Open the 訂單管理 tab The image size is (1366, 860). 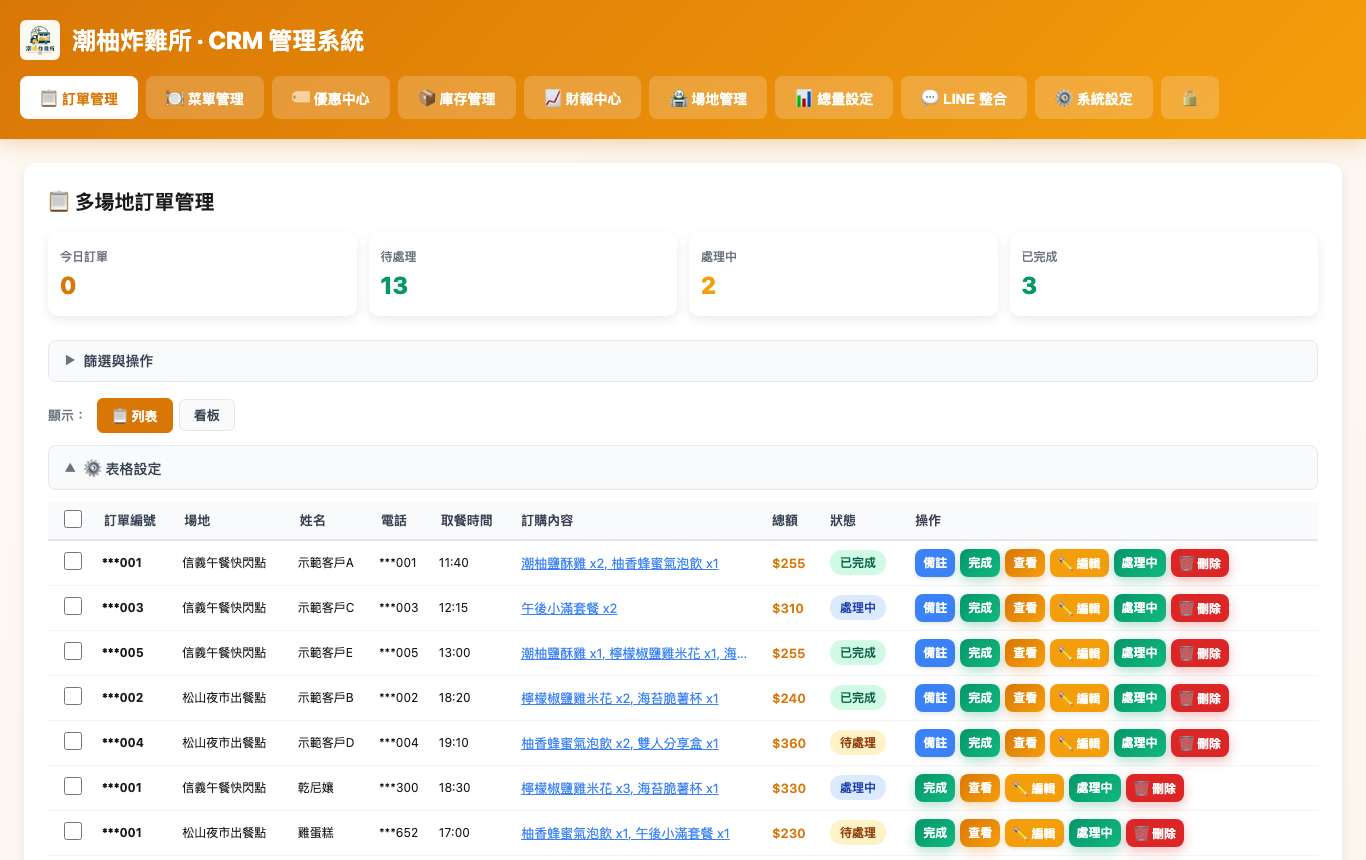point(79,98)
